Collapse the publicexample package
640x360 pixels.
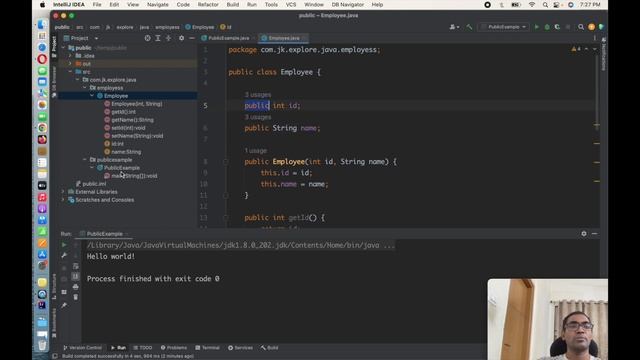point(84,160)
